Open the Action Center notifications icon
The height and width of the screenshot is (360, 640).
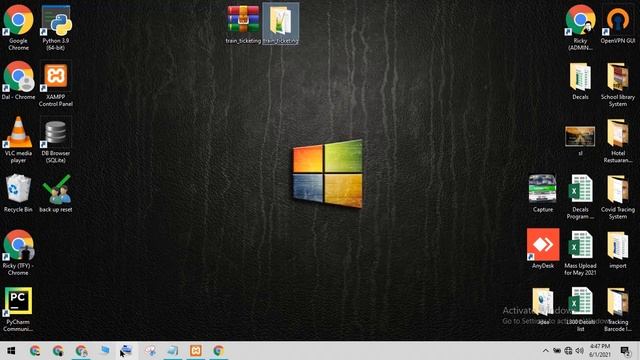tap(625, 351)
